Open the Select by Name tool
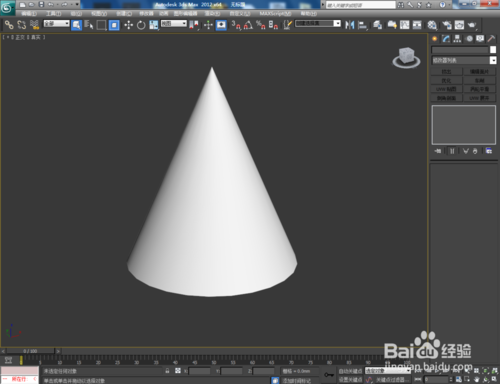Screen dimensions: 500x384 coord(89,25)
